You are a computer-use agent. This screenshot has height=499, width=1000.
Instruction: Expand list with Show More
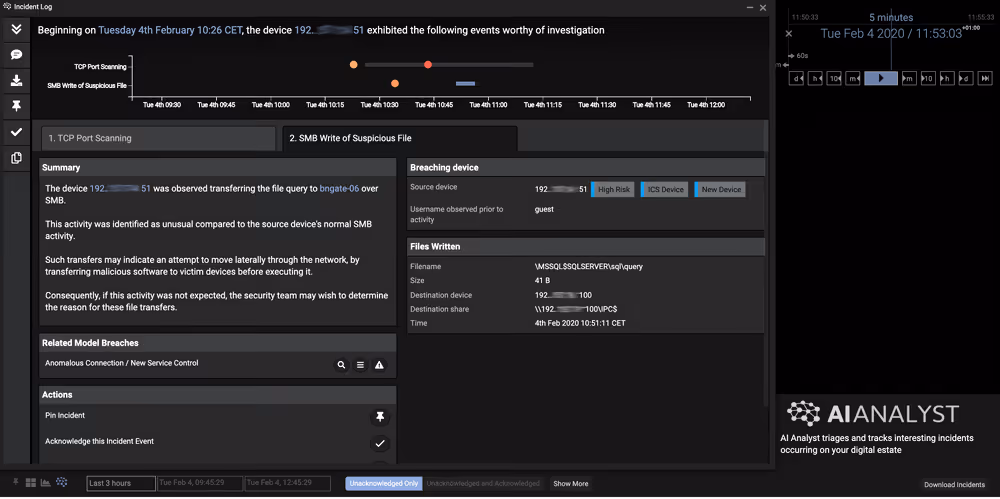[571, 484]
